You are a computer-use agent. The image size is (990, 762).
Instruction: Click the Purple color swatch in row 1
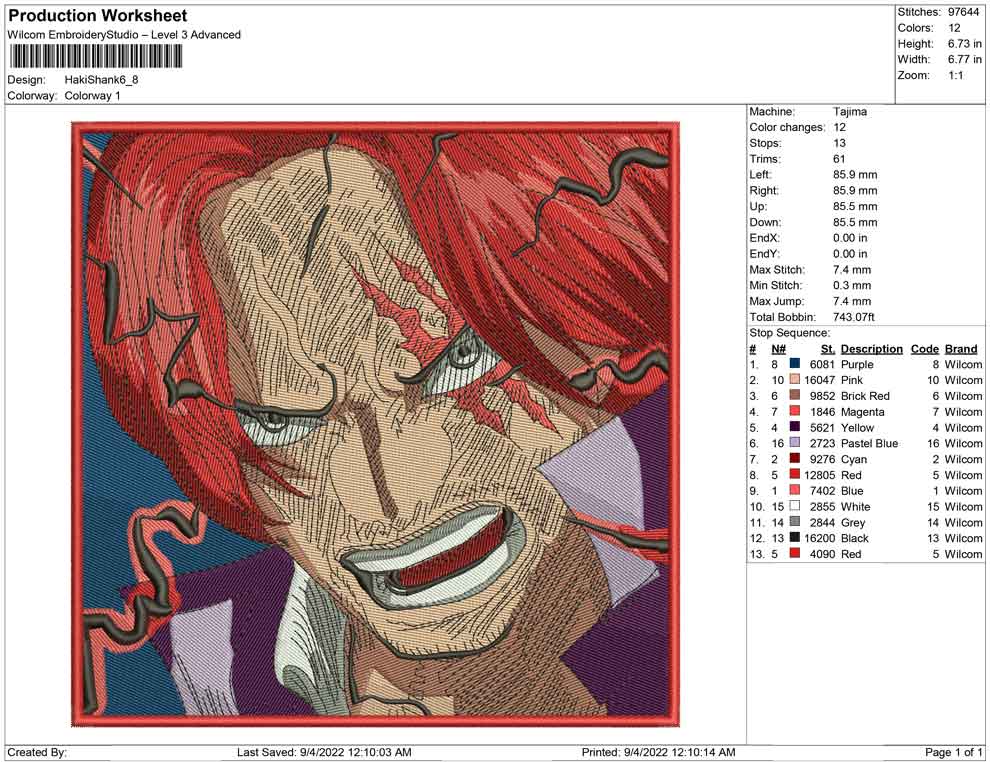point(794,364)
